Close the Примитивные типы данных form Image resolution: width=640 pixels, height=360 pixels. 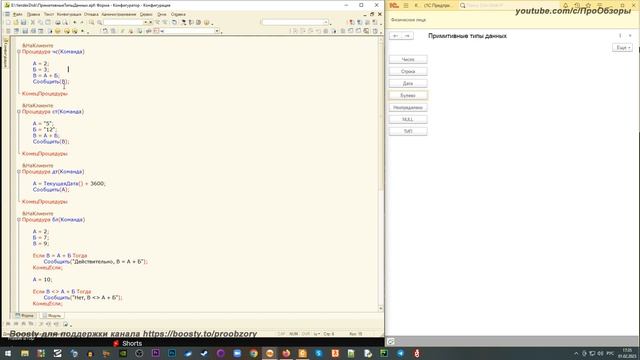point(630,36)
